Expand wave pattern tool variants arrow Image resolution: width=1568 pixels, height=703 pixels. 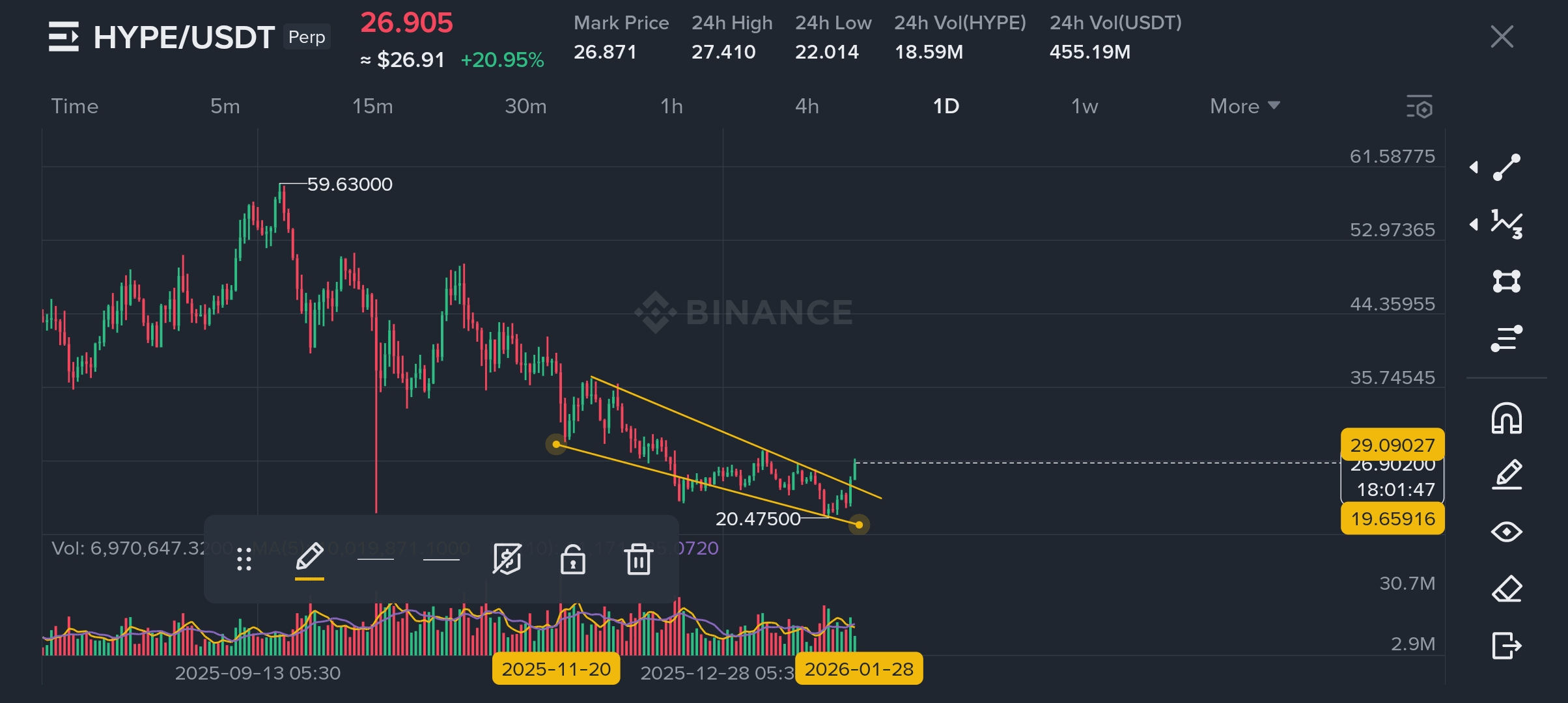coord(1474,225)
